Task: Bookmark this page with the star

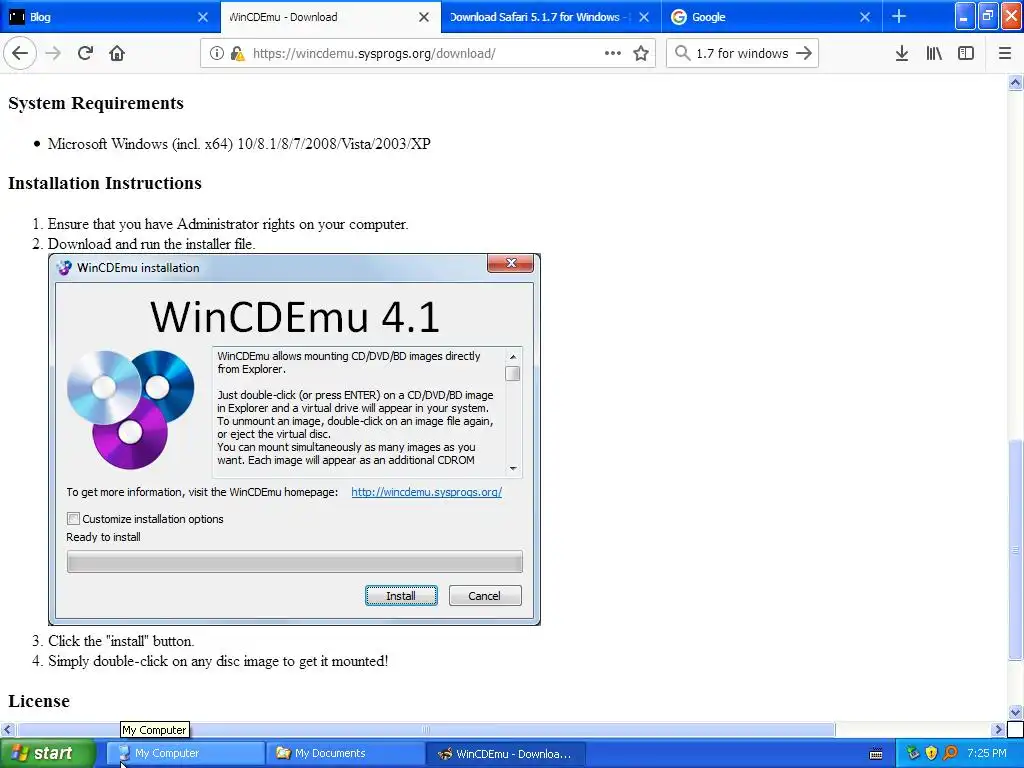Action: 641,53
